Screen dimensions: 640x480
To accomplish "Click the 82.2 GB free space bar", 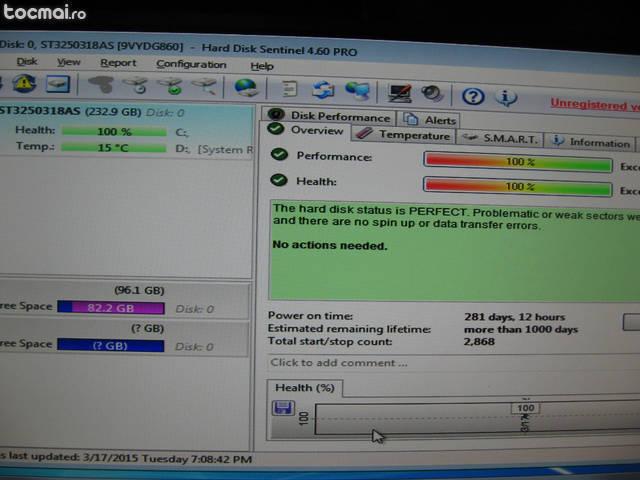I will pos(111,307).
